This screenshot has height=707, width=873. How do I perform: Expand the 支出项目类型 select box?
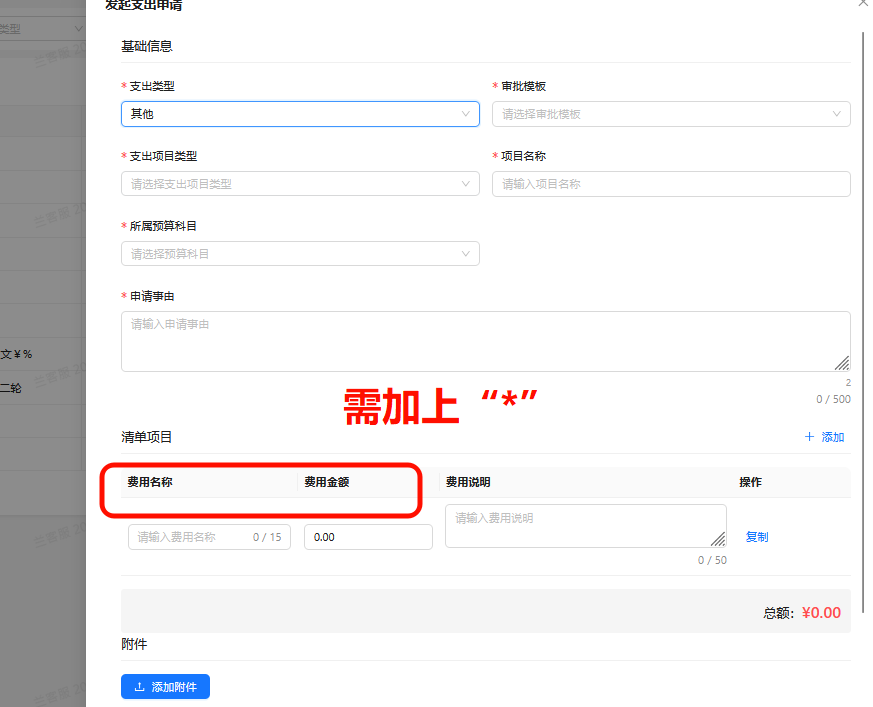click(299, 184)
